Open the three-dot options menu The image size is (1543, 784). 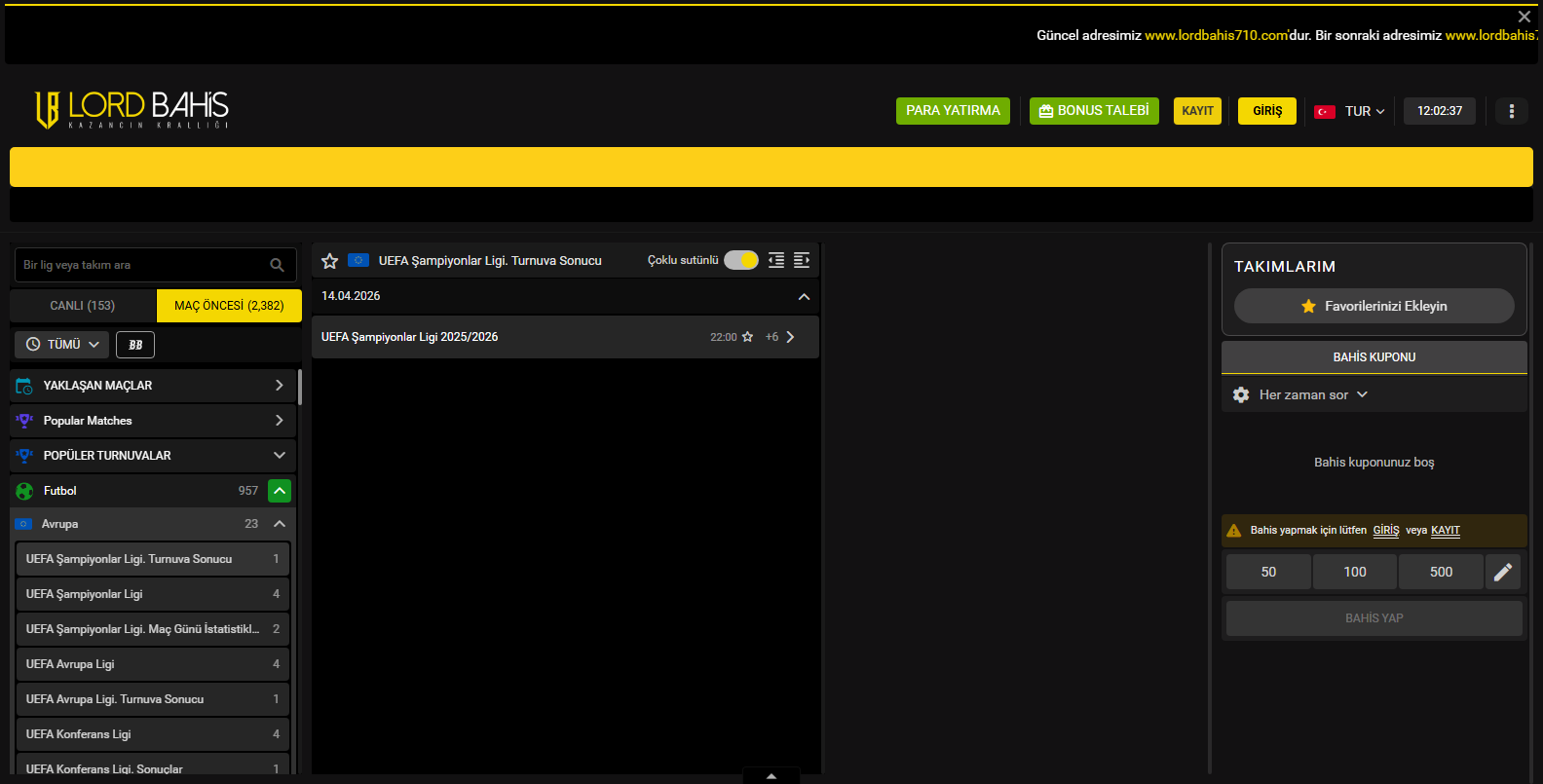pyautogui.click(x=1512, y=111)
